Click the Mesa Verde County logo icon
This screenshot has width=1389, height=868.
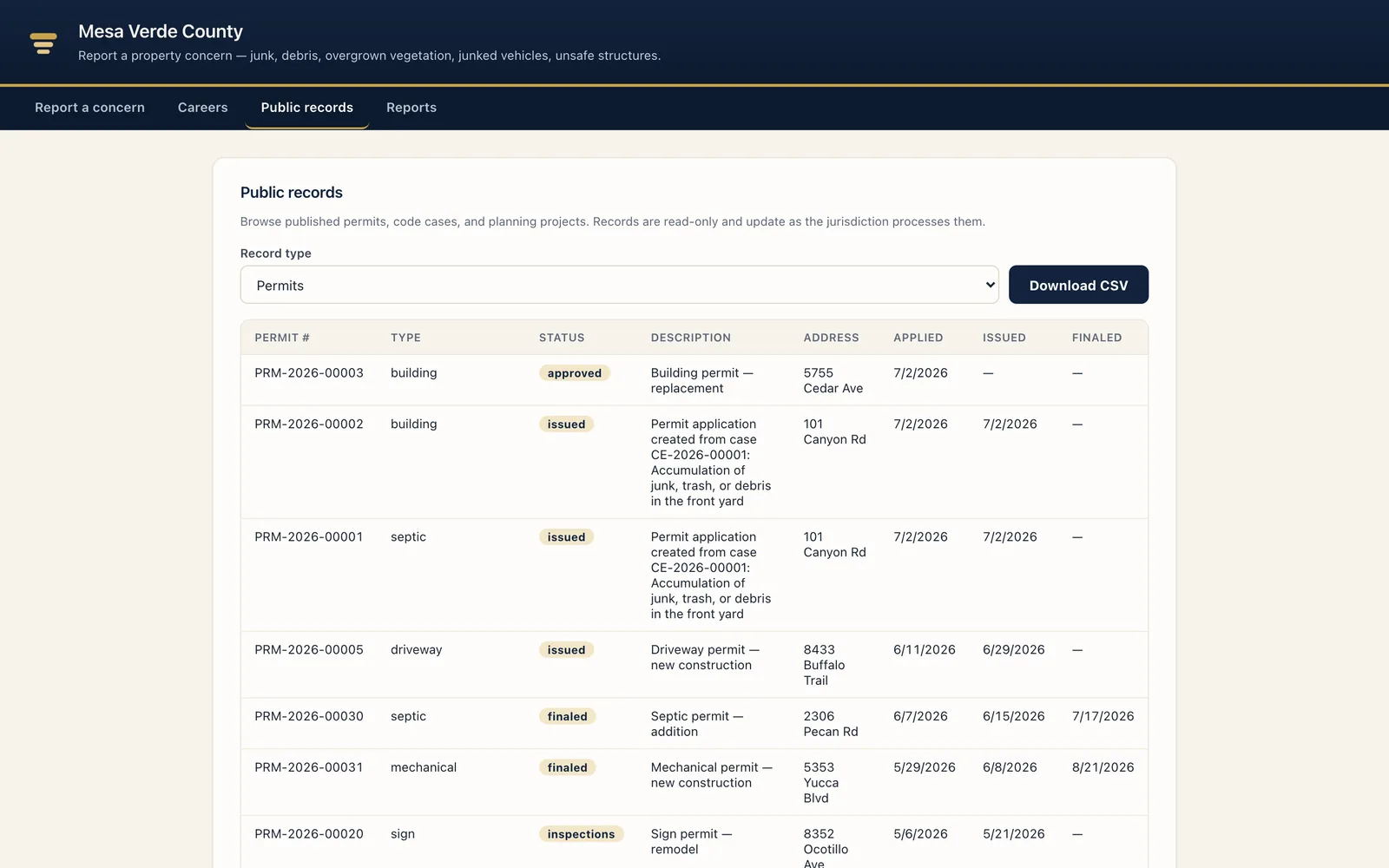click(x=43, y=43)
